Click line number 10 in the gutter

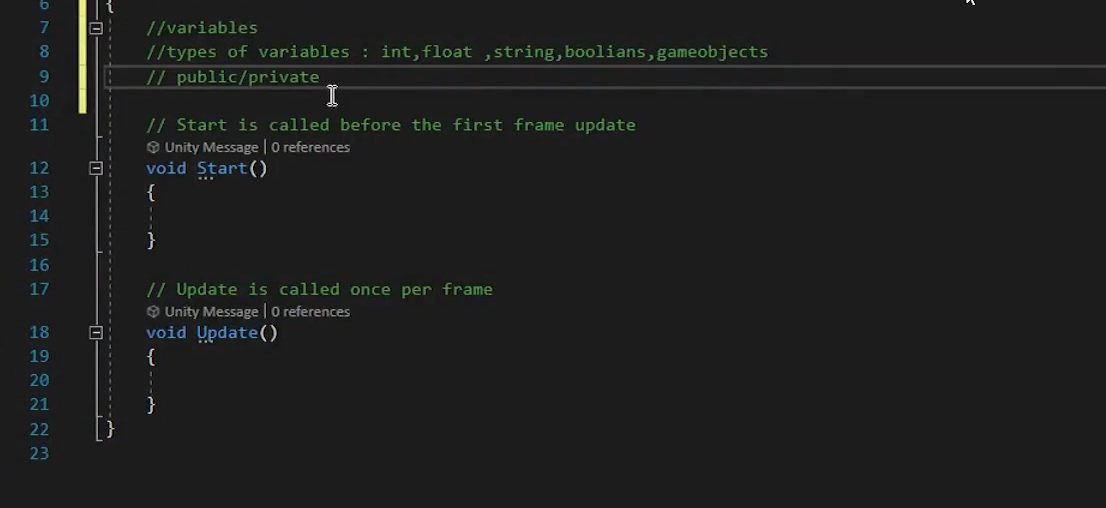[39, 100]
